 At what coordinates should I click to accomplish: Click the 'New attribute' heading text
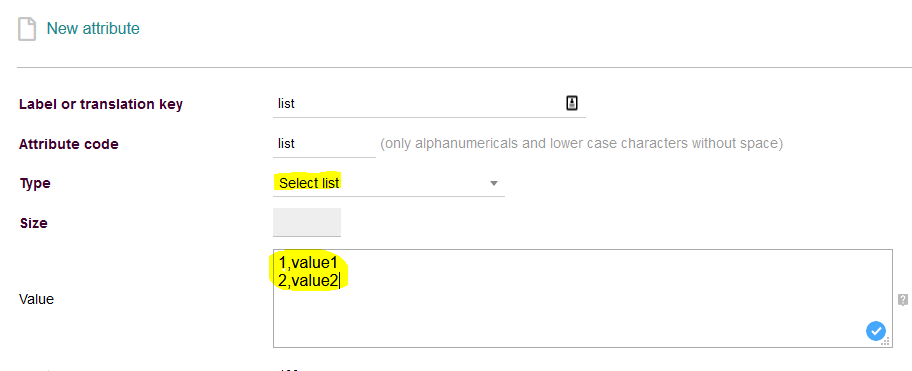pos(93,28)
